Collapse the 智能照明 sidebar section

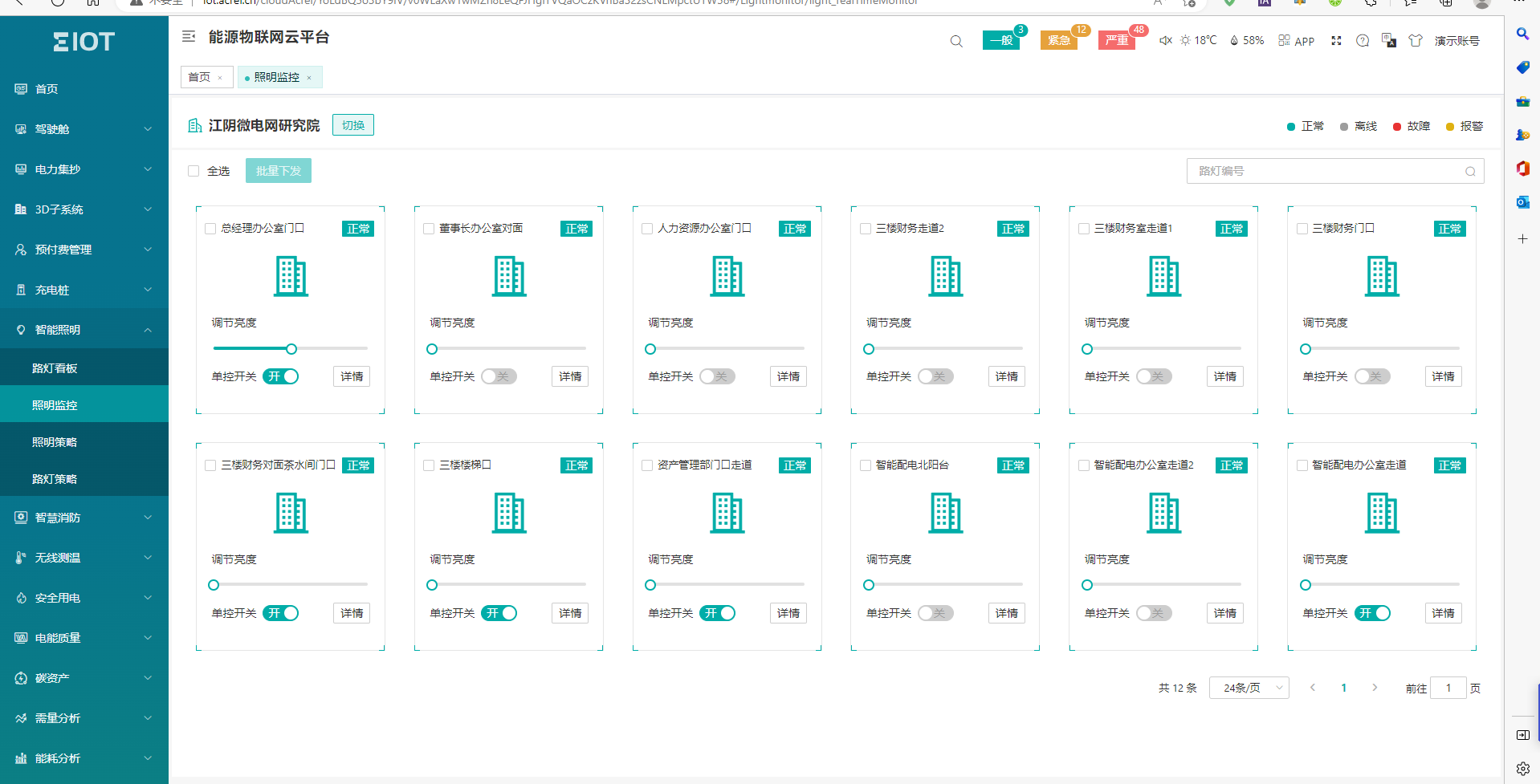(84, 330)
